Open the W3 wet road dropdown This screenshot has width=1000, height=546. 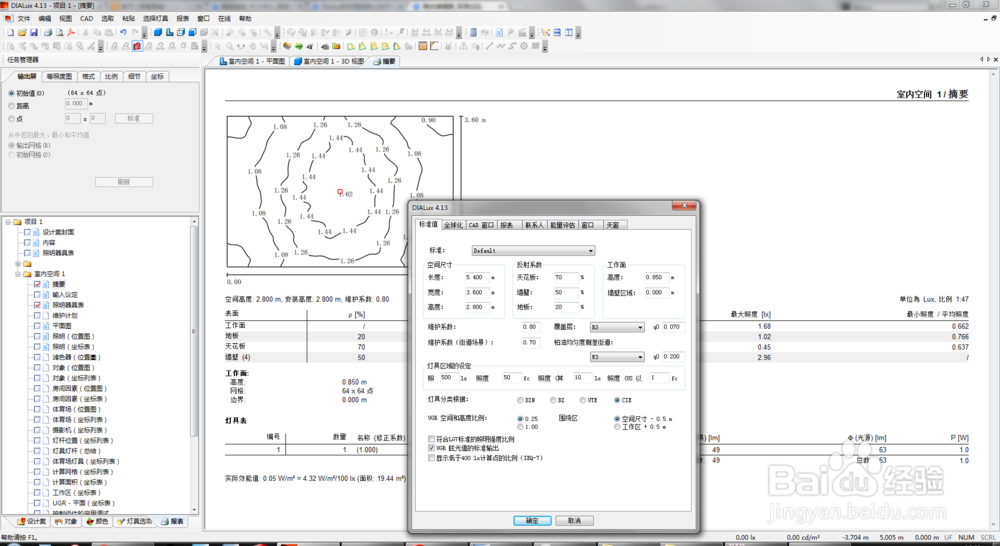click(617, 357)
